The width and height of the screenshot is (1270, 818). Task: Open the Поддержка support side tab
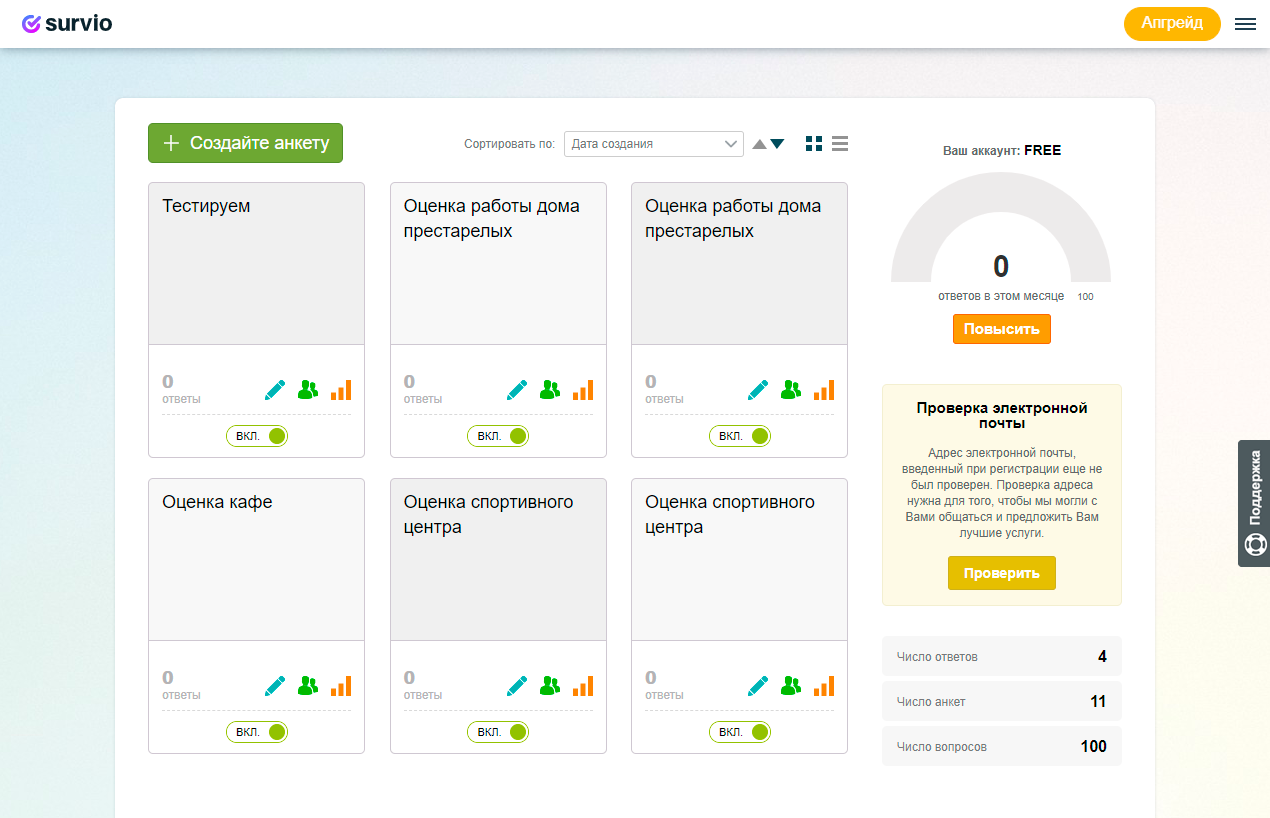click(x=1254, y=503)
